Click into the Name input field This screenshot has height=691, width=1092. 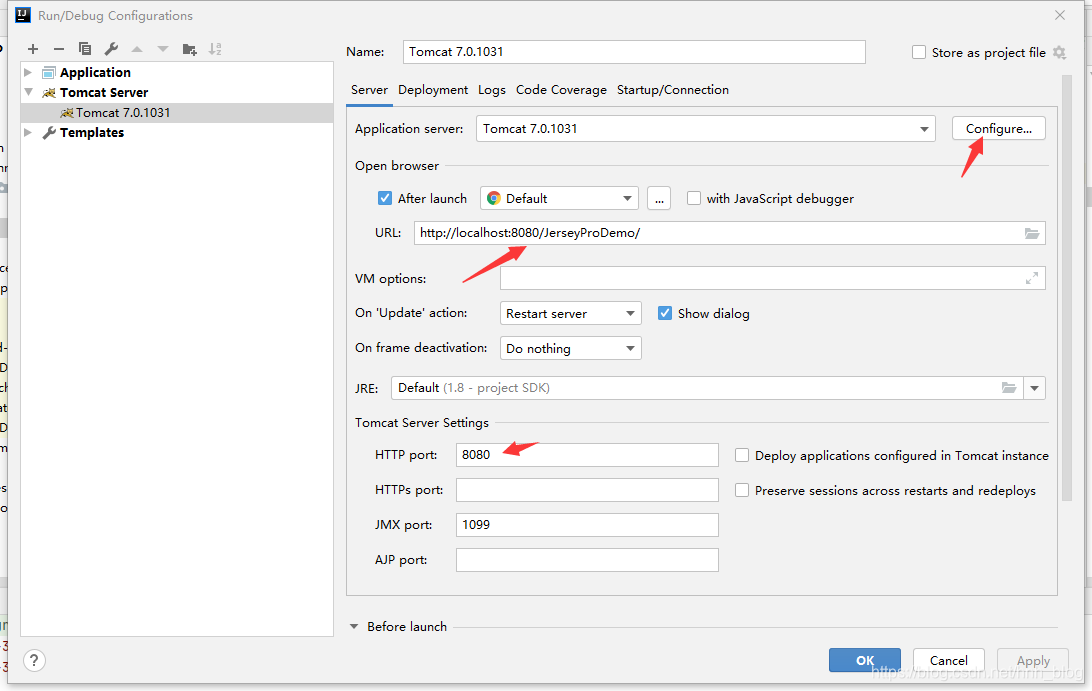634,52
